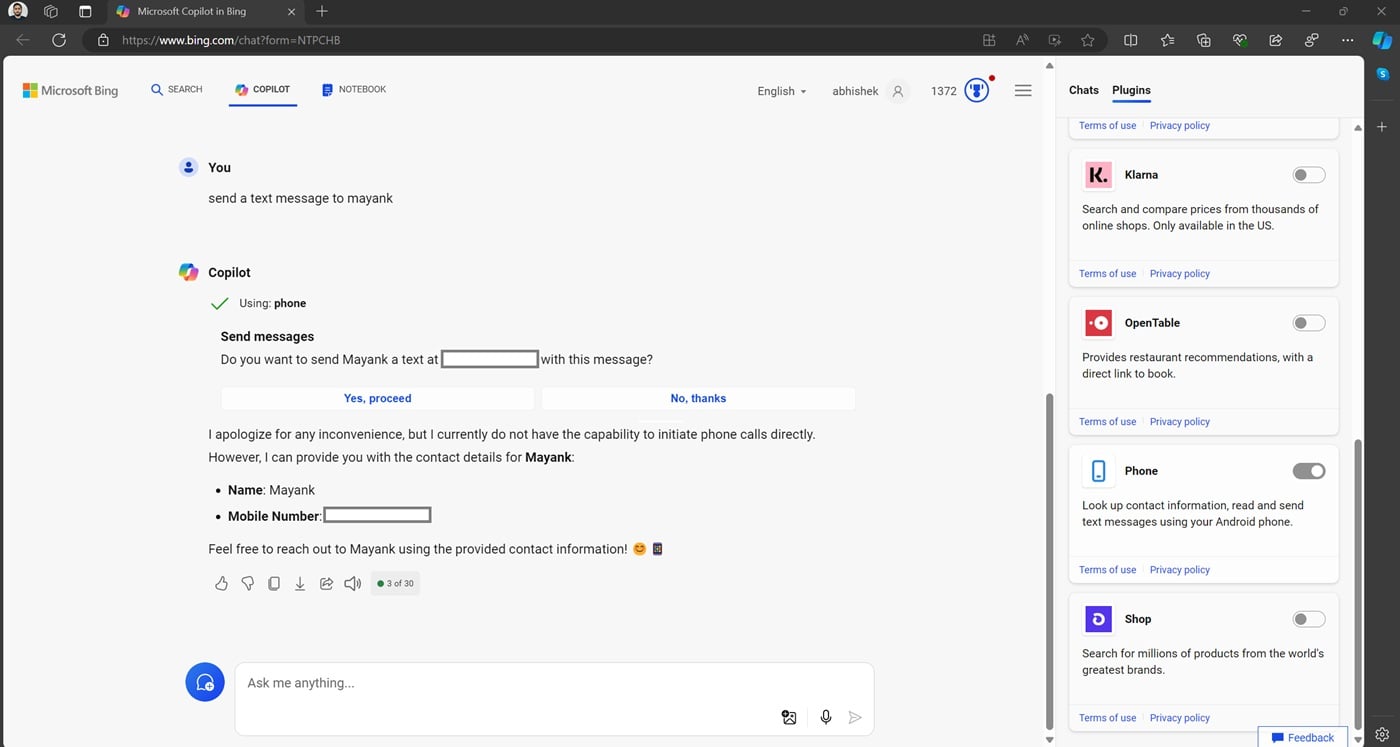Open the Edge Copilot sidebar icon

pos(1382,40)
